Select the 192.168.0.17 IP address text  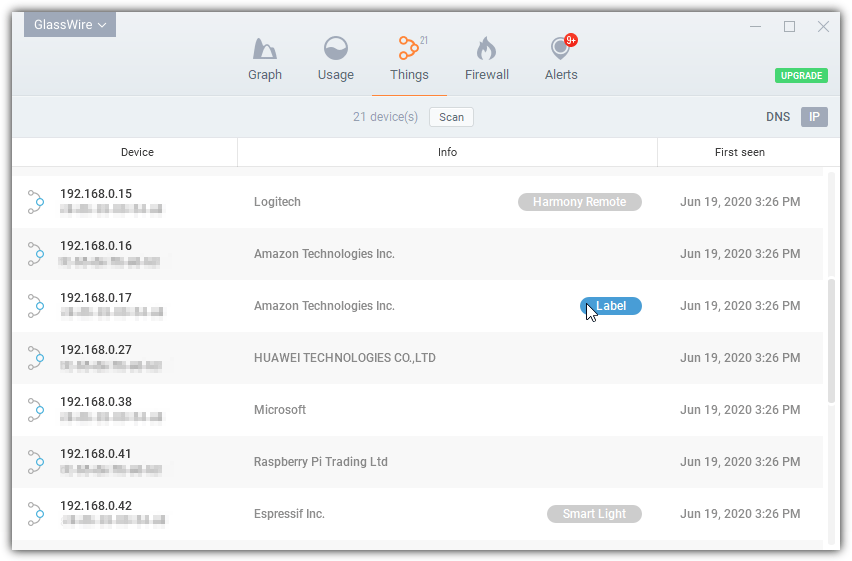96,298
